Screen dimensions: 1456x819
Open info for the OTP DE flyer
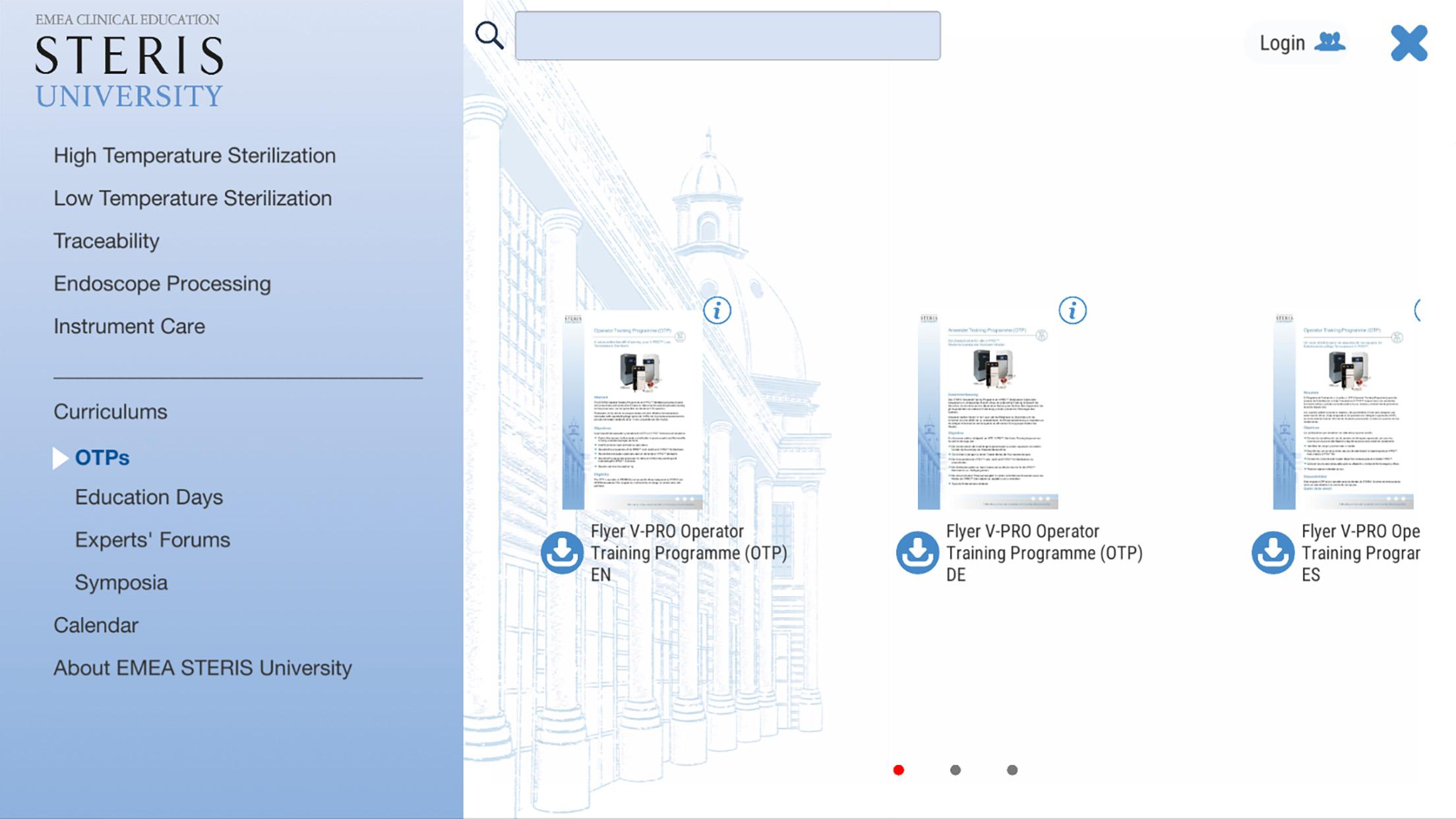(1072, 310)
